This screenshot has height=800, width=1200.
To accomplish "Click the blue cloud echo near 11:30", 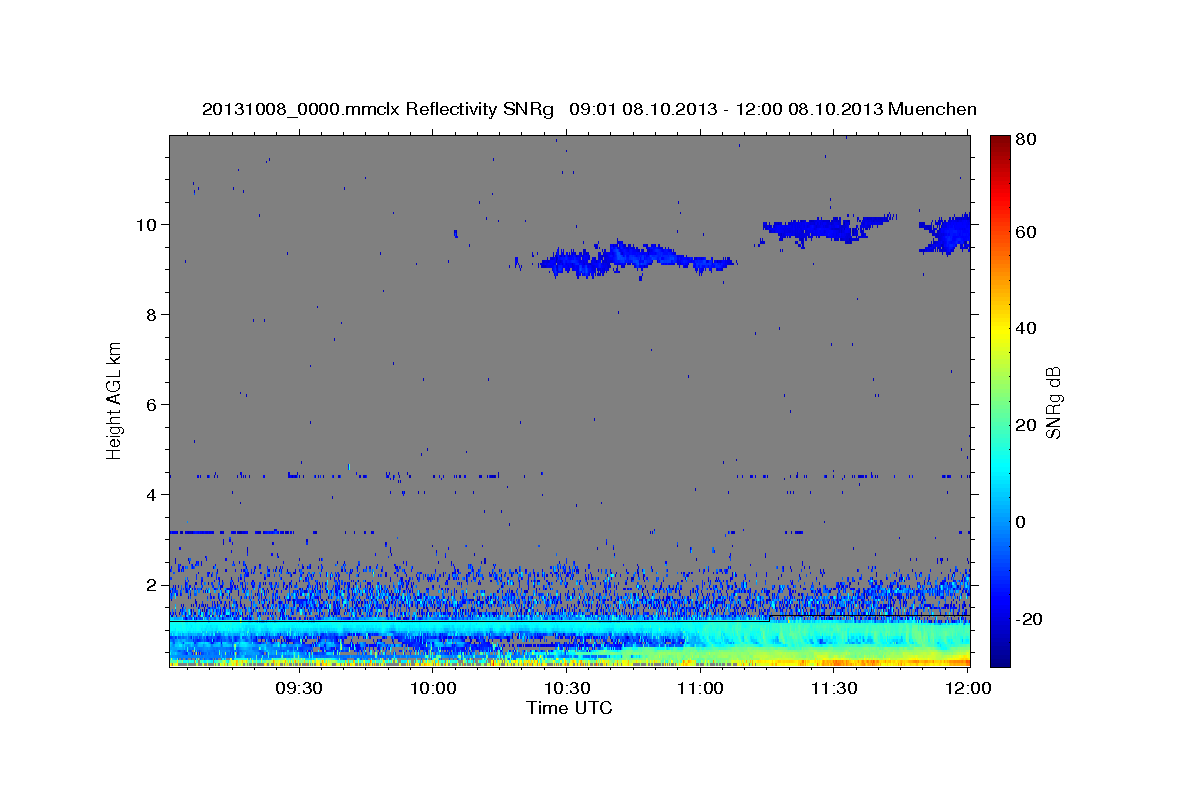I will 827,229.
